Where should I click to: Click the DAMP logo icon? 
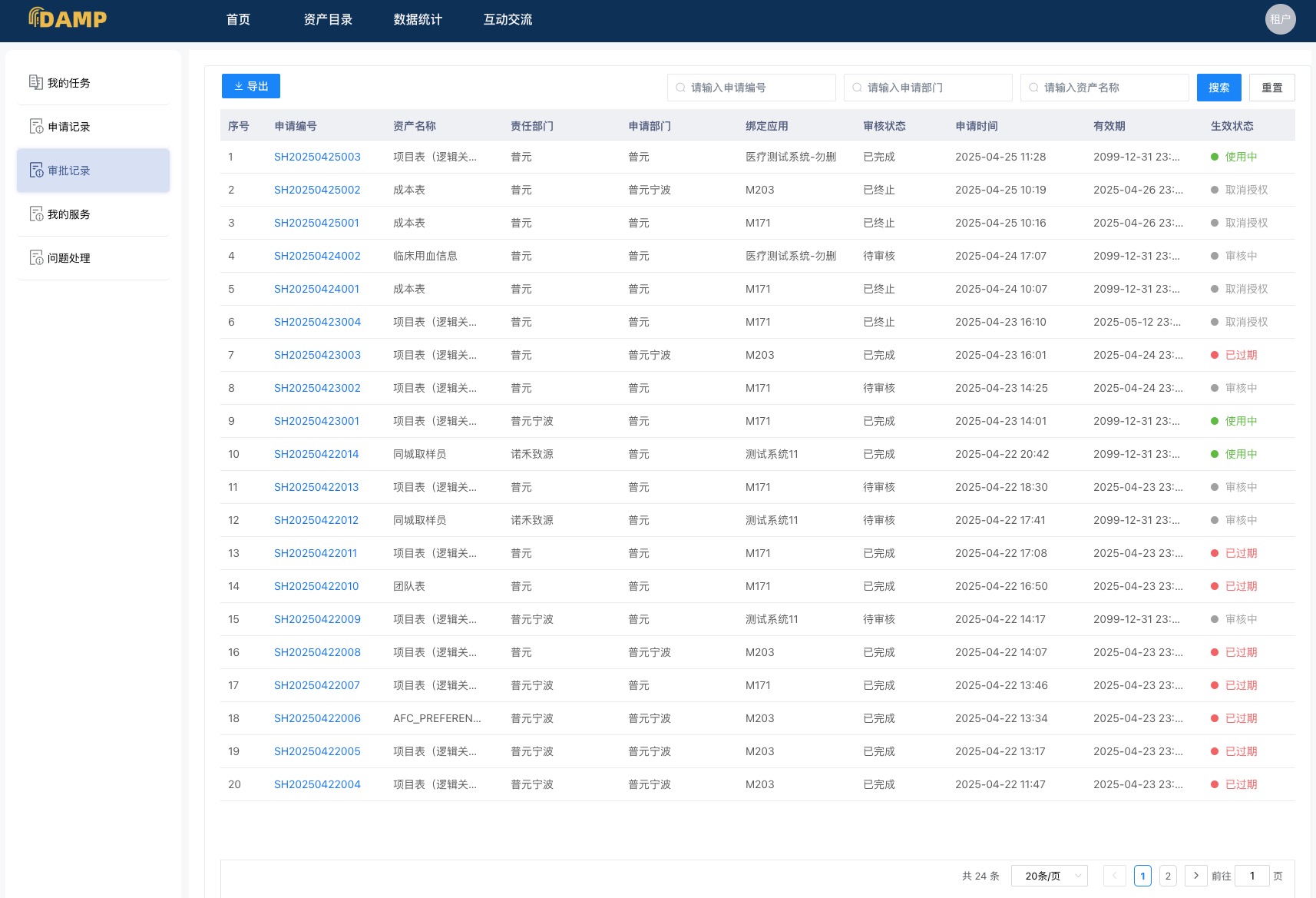(x=35, y=18)
